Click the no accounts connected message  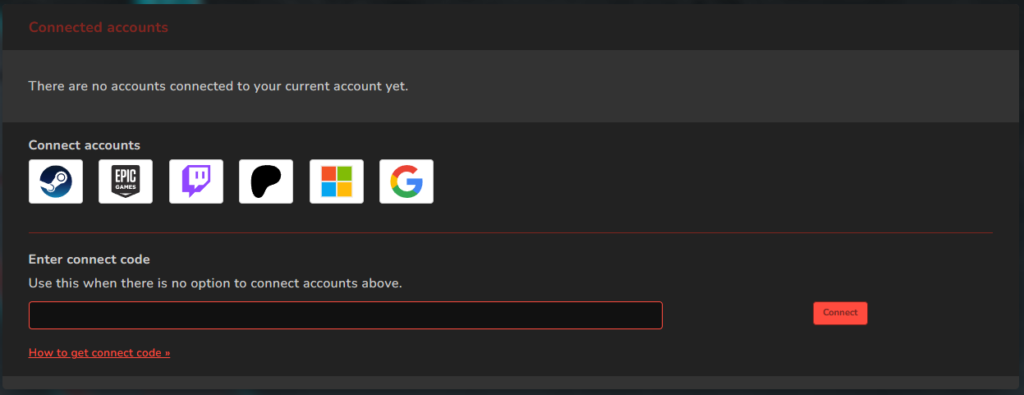pyautogui.click(x=218, y=86)
